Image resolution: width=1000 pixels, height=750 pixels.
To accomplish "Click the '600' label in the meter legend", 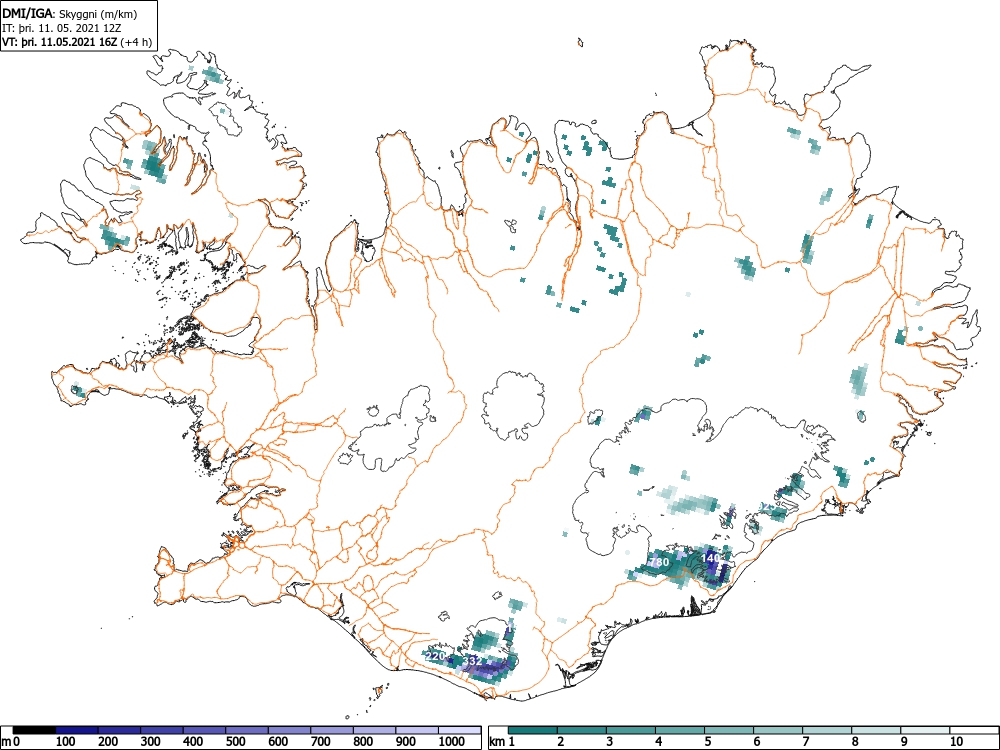I will tap(279, 742).
